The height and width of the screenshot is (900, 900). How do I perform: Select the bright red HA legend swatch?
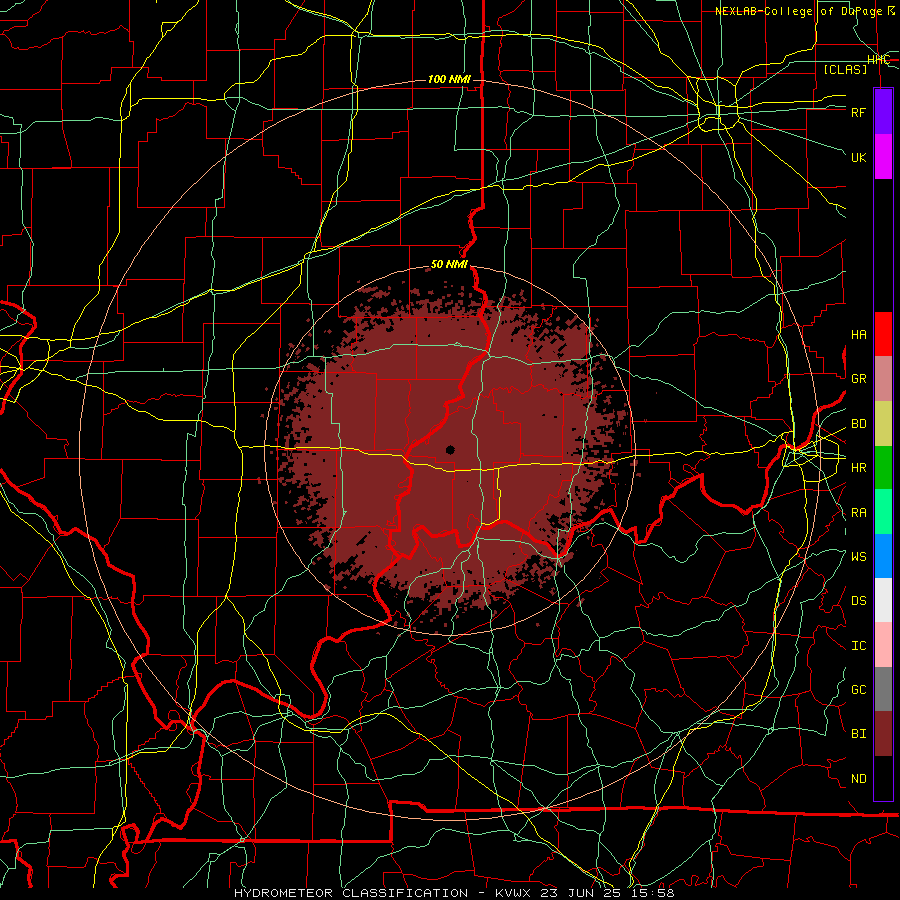[883, 334]
